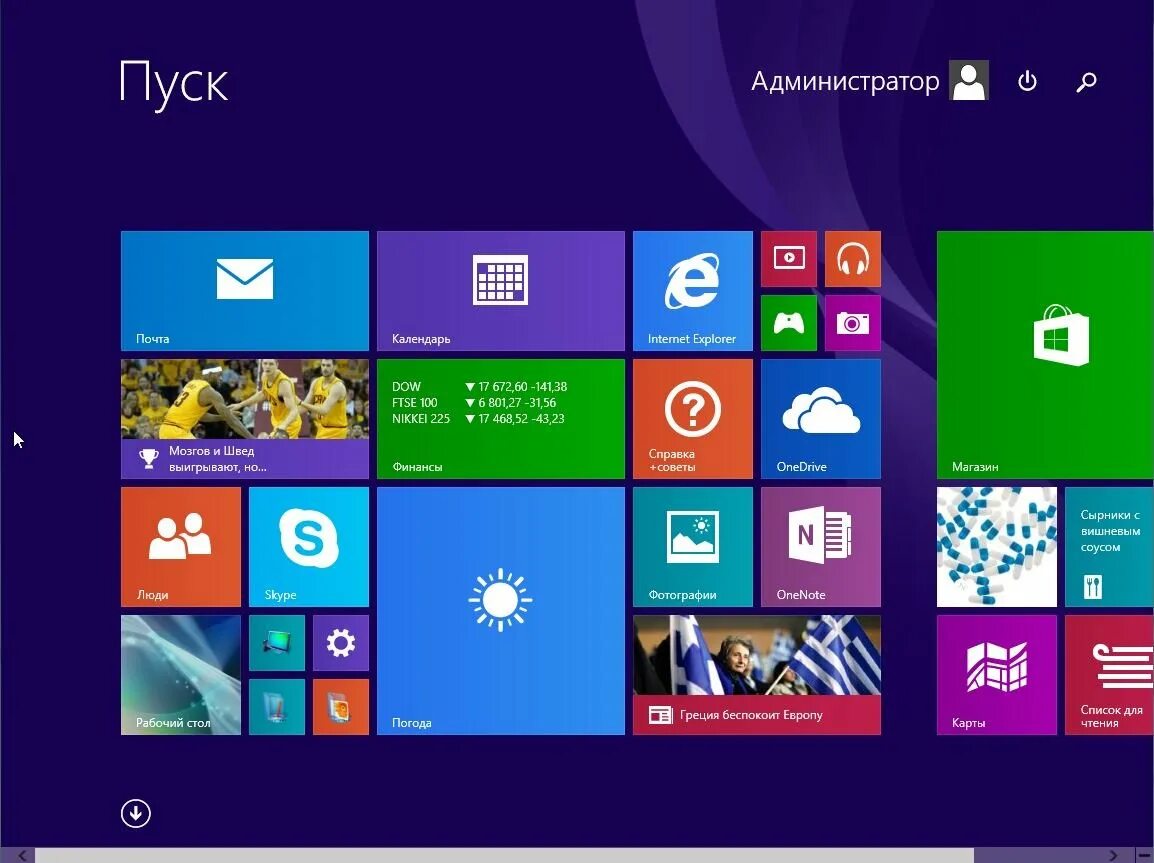Click the DOW index row in Финансы
This screenshot has height=863, width=1154.
[479, 386]
